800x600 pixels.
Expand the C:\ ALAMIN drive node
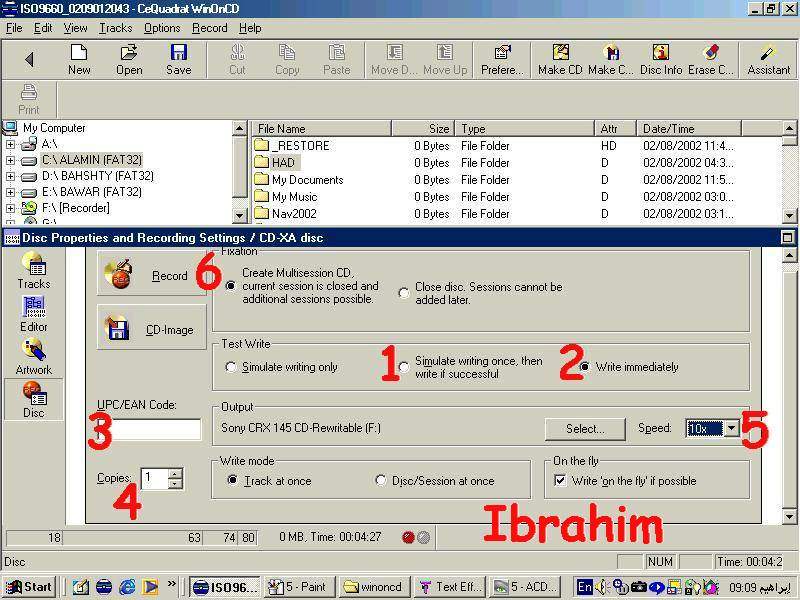click(x=10, y=160)
